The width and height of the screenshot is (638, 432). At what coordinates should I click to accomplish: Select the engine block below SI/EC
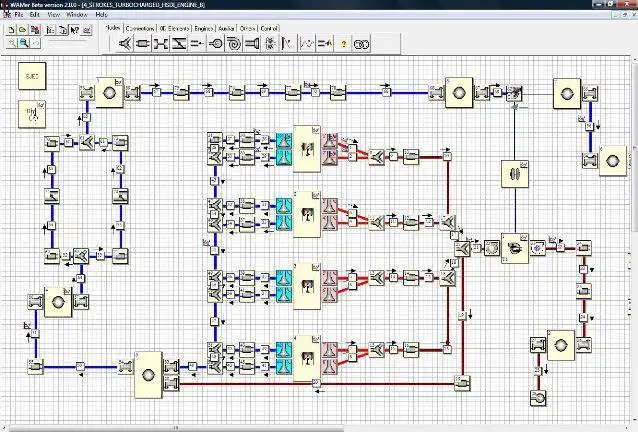pyautogui.click(x=32, y=114)
